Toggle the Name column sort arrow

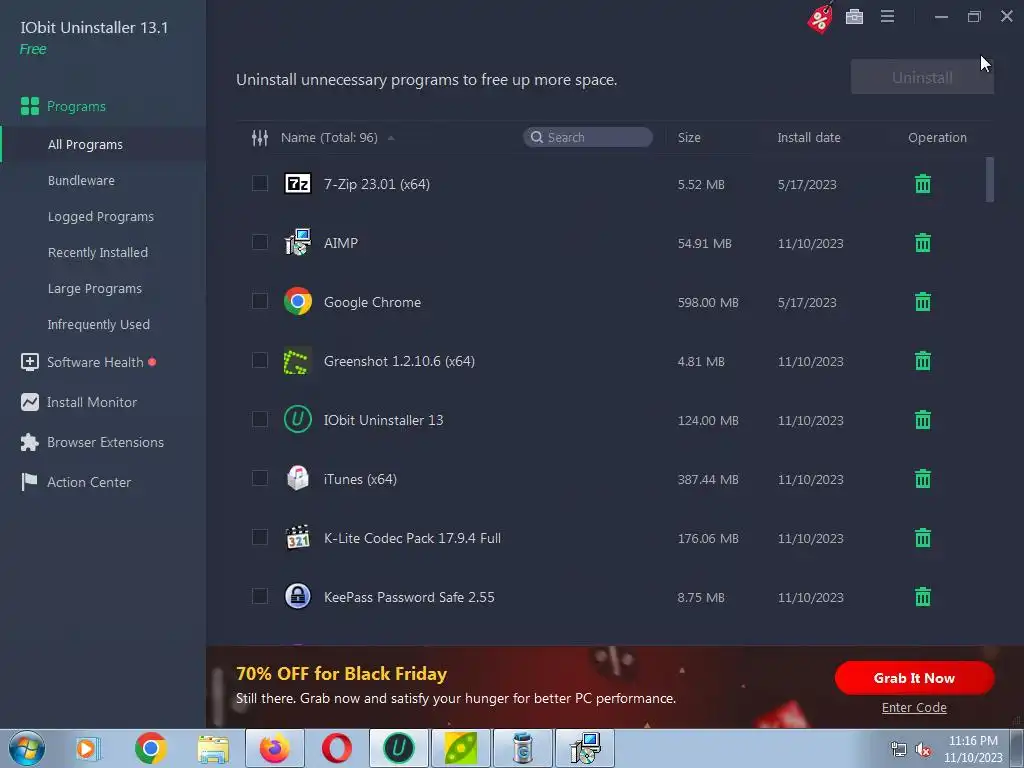tap(391, 138)
